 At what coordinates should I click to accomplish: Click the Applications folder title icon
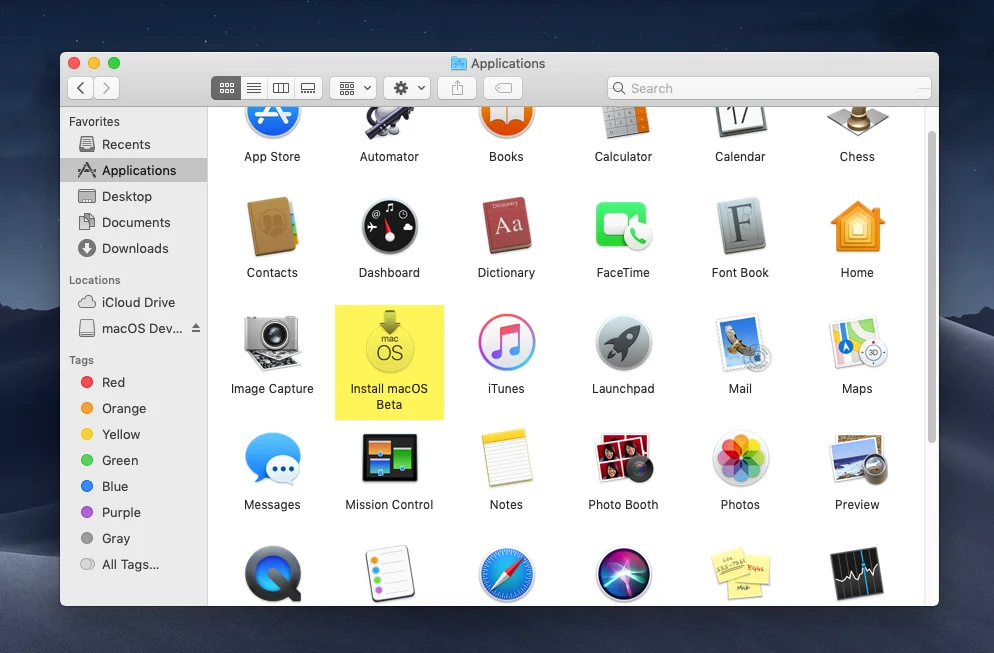coord(458,63)
